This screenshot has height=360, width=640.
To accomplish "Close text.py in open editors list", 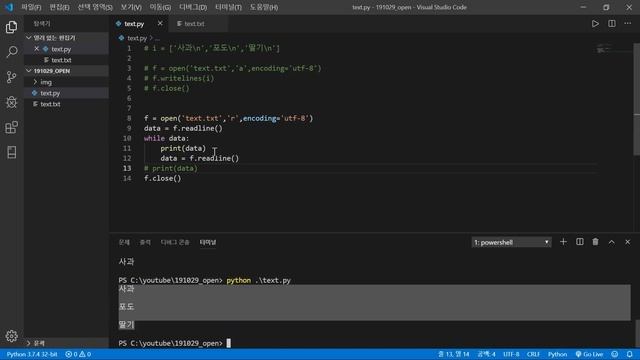I will tap(37, 49).
